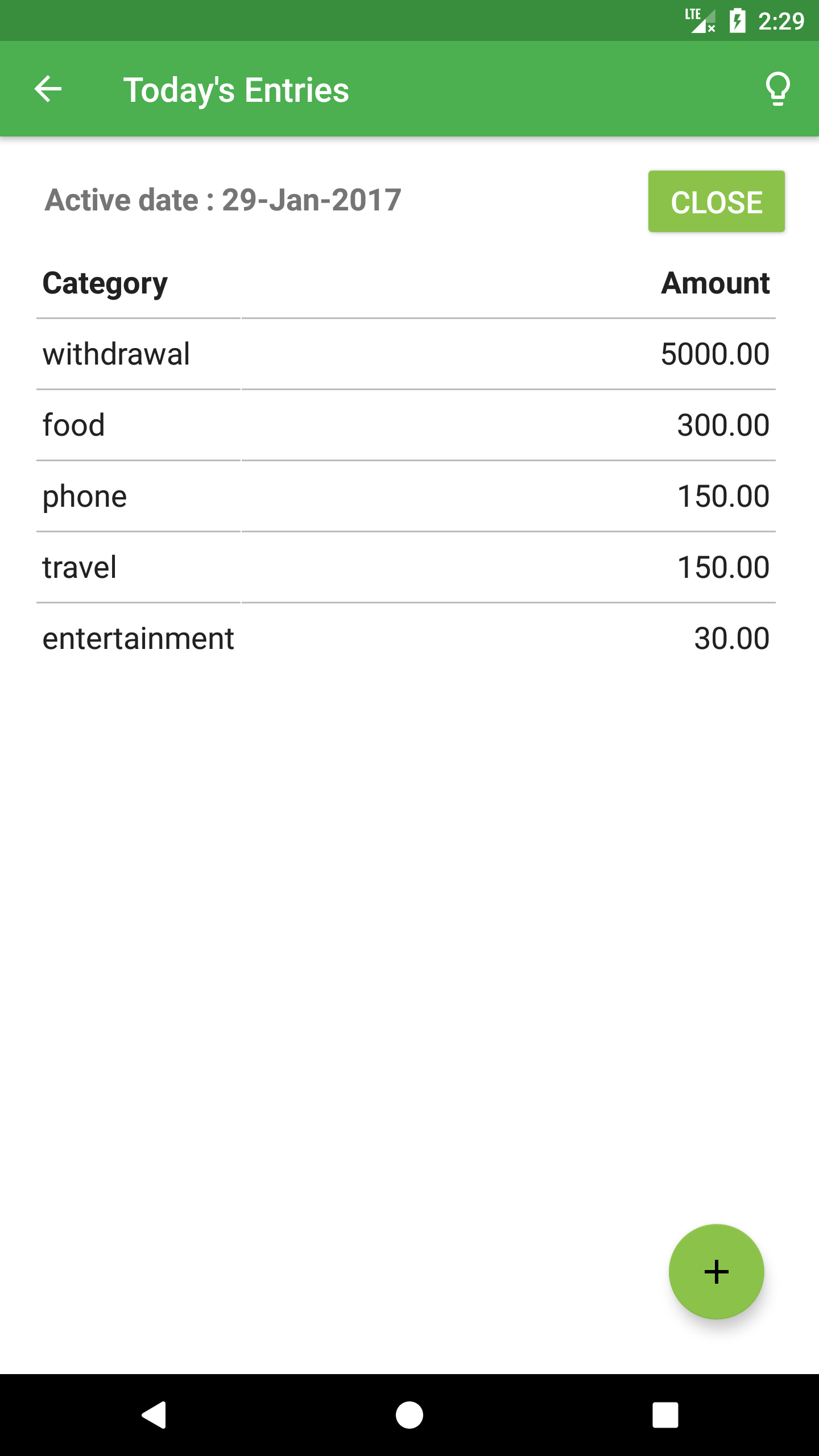
Task: Open the phone entry
Action: click(x=406, y=496)
